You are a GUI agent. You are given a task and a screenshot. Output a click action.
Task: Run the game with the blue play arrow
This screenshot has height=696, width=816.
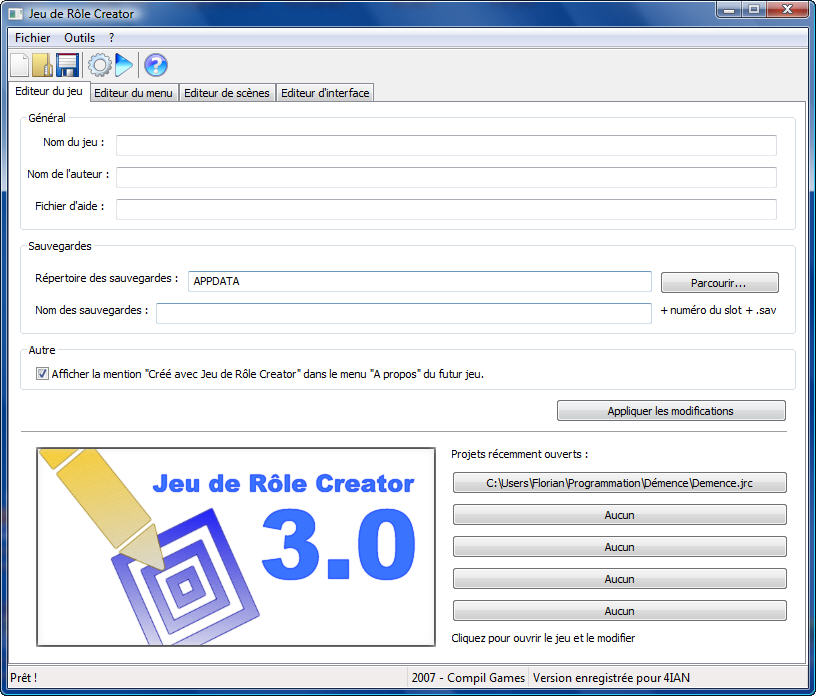pos(124,65)
